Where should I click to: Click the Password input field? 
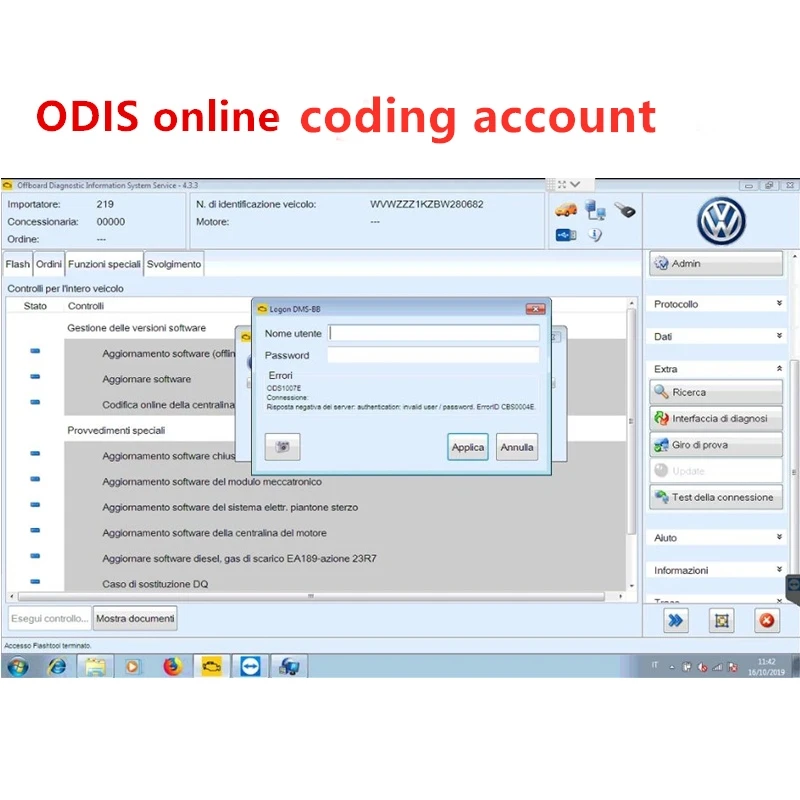(x=434, y=355)
